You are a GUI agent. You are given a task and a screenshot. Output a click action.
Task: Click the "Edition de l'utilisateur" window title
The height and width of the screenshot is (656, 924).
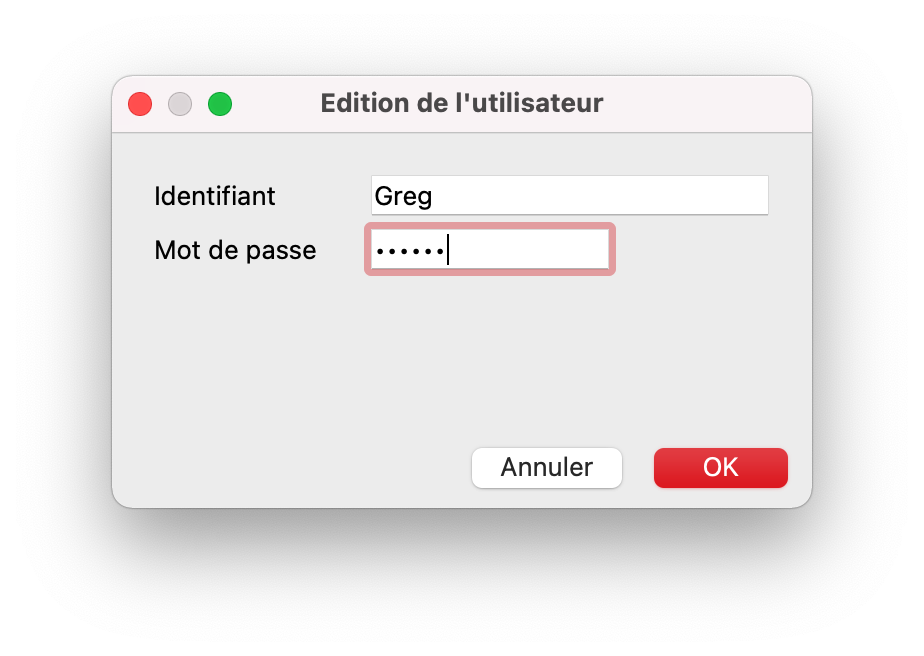pyautogui.click(x=461, y=103)
